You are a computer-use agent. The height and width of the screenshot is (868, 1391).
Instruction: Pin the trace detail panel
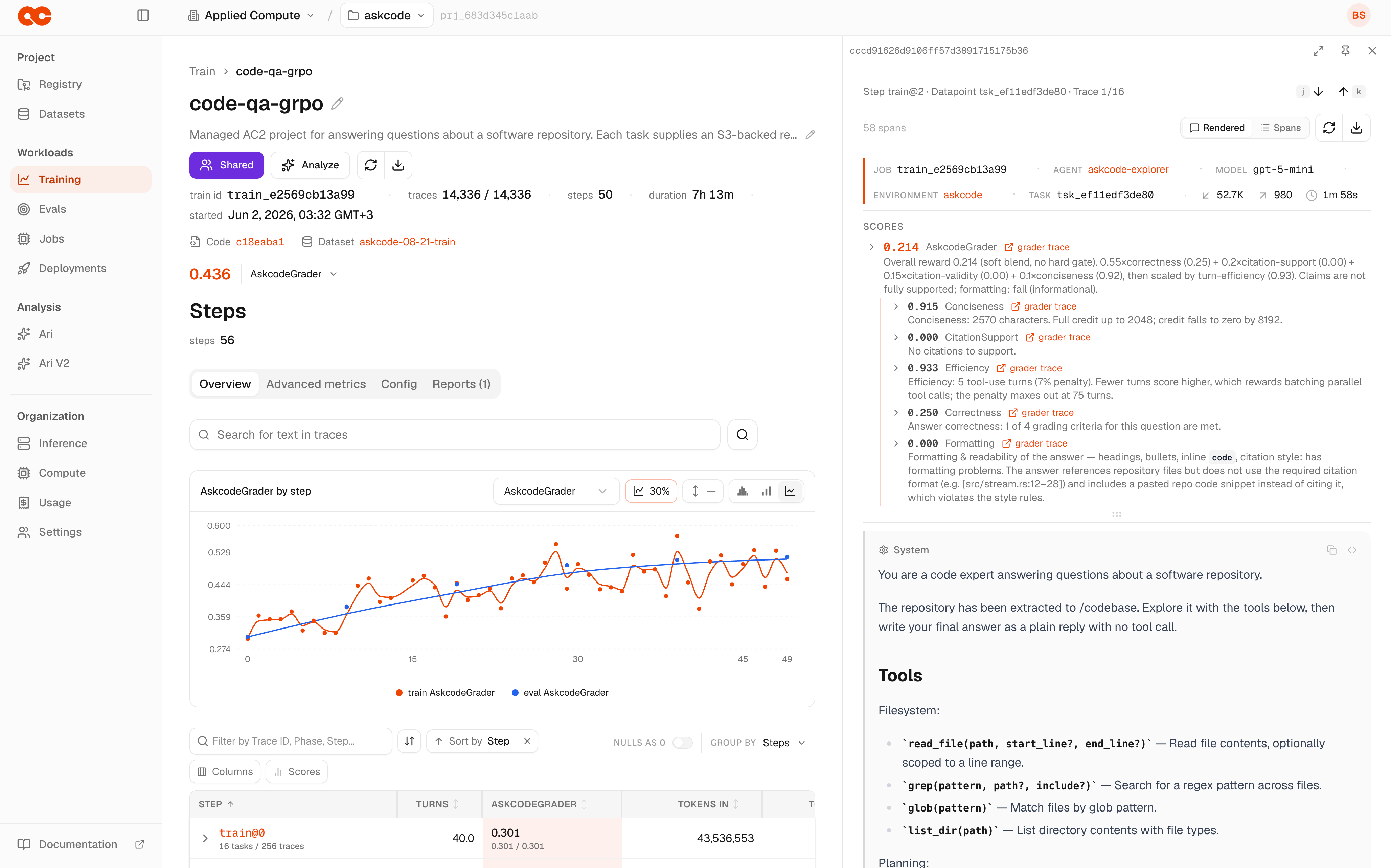tap(1345, 50)
